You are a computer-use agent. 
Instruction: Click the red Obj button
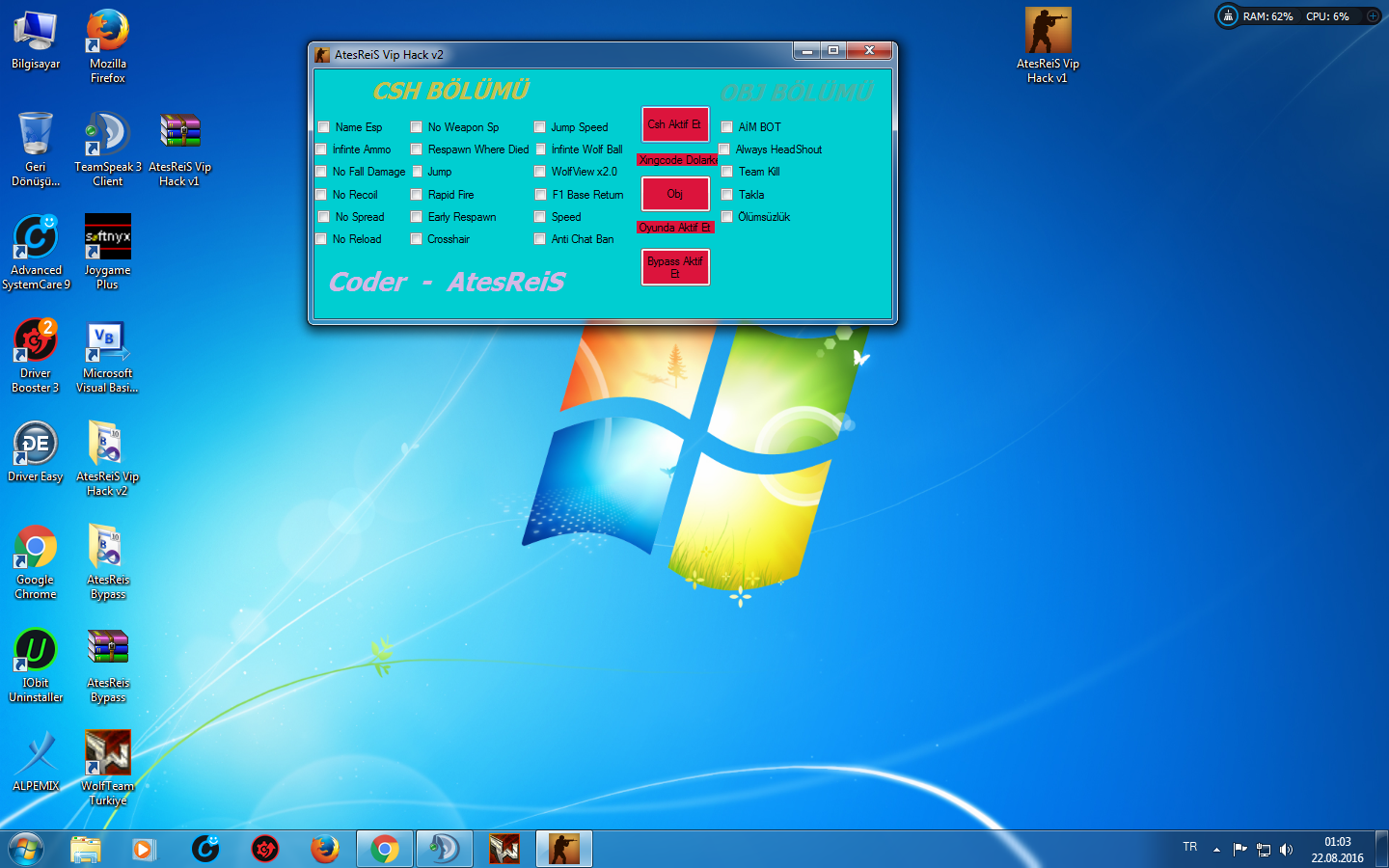tap(675, 194)
